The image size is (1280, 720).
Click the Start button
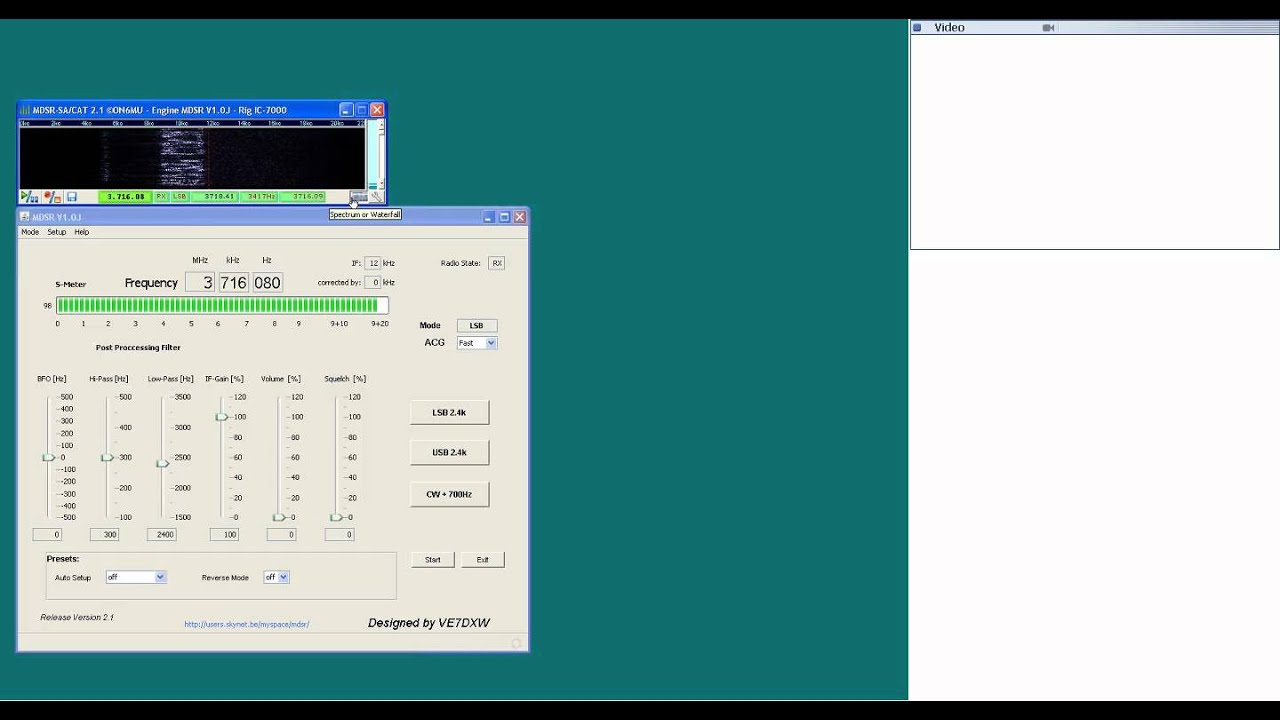(x=432, y=560)
